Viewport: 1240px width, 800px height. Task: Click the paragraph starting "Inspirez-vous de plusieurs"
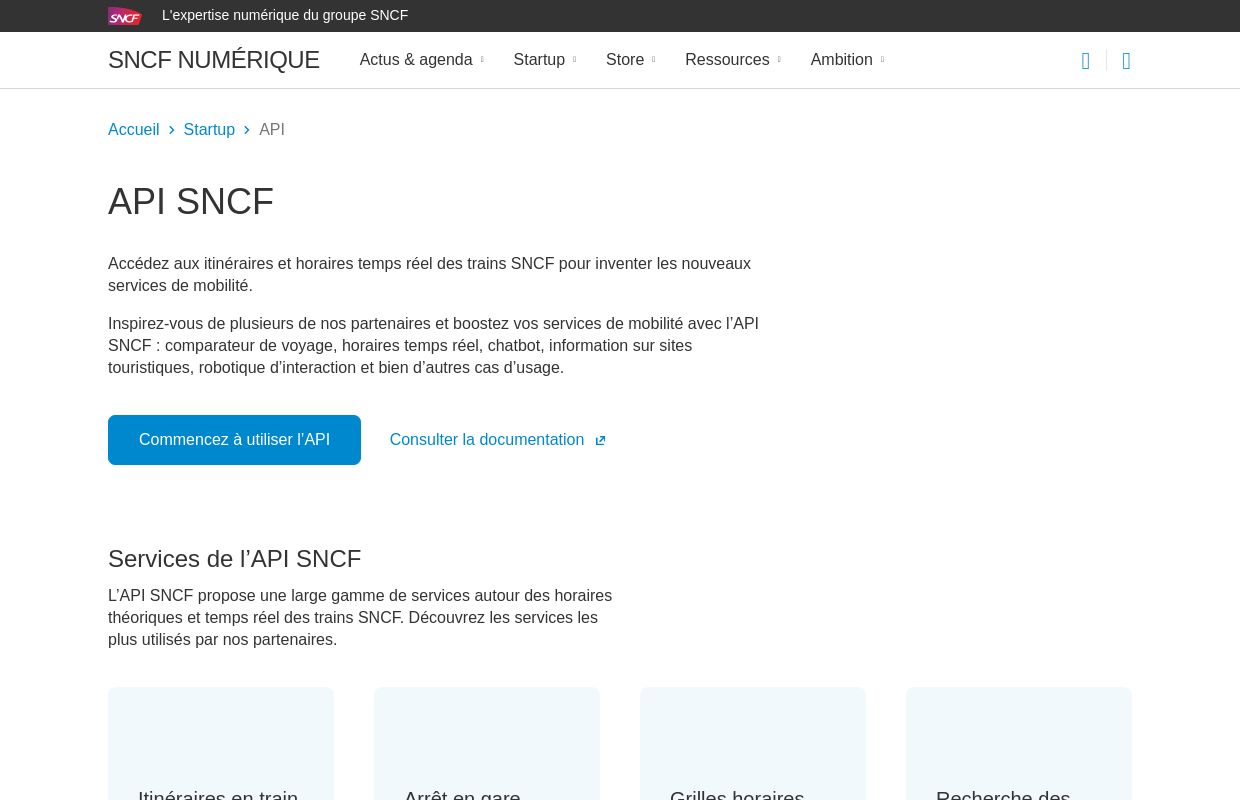[434, 346]
